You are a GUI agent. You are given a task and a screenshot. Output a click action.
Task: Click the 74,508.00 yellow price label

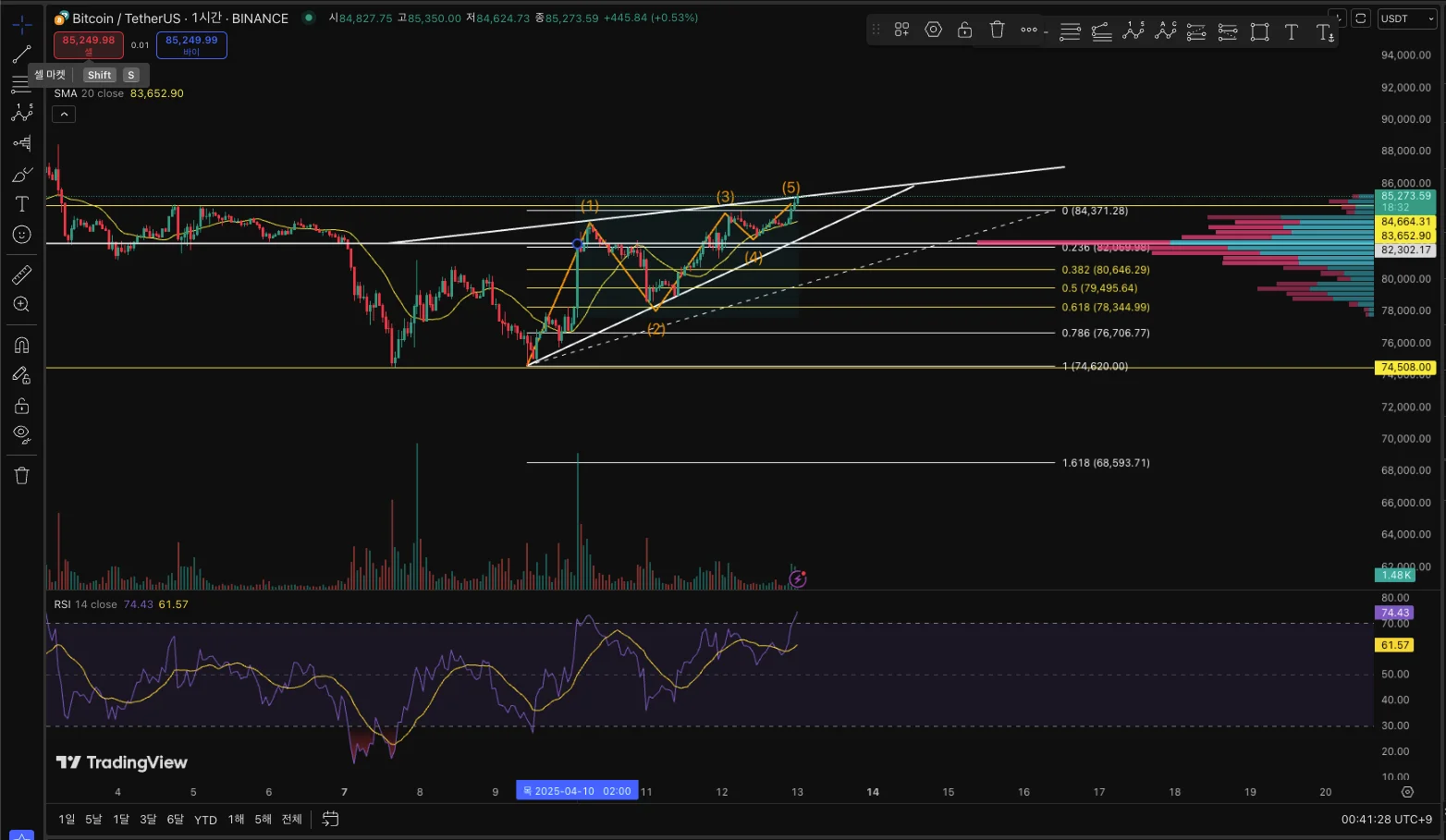pyautogui.click(x=1406, y=367)
